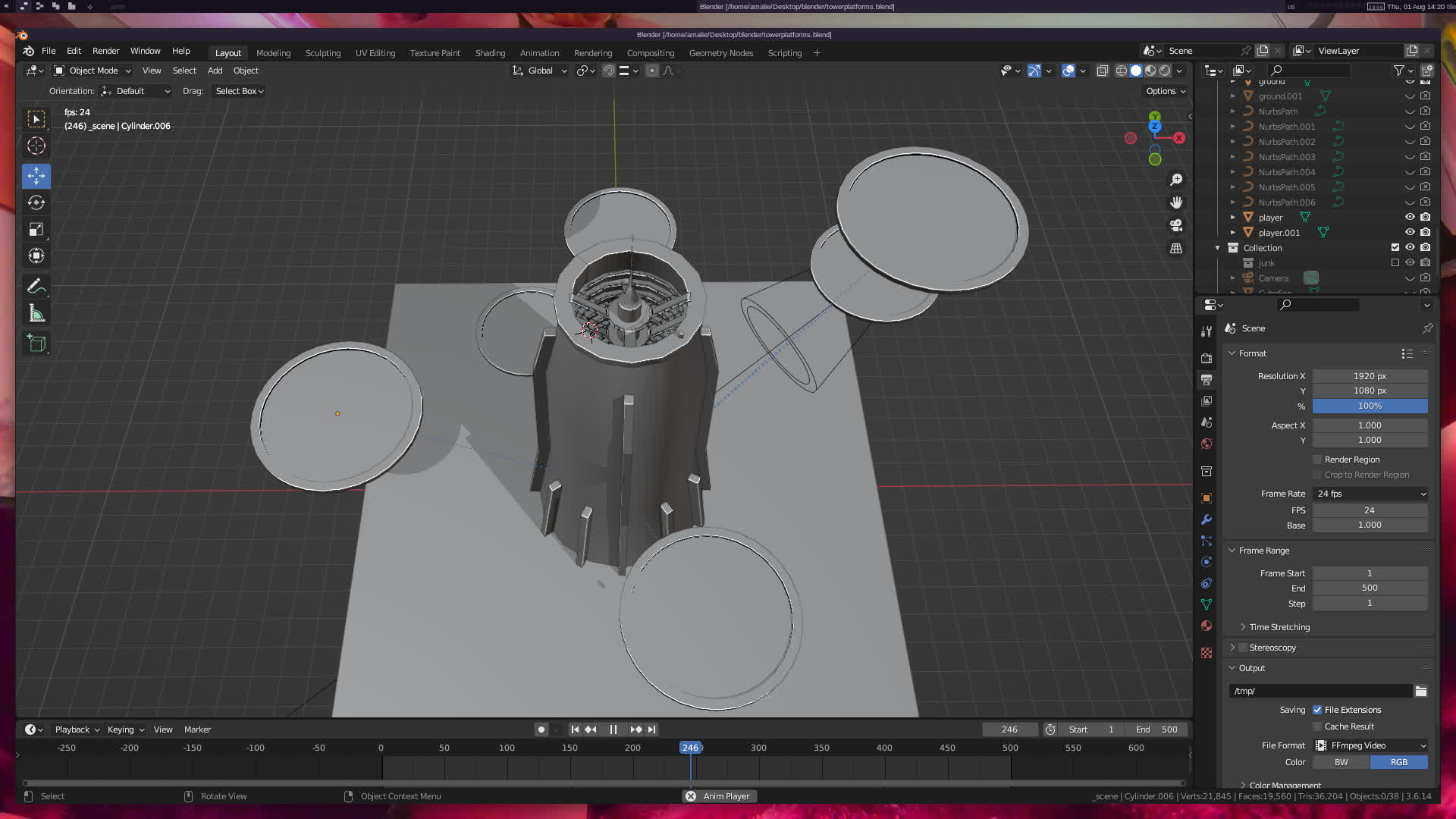Image resolution: width=1456 pixels, height=819 pixels.
Task: Open the File Format dropdown
Action: (x=1370, y=745)
